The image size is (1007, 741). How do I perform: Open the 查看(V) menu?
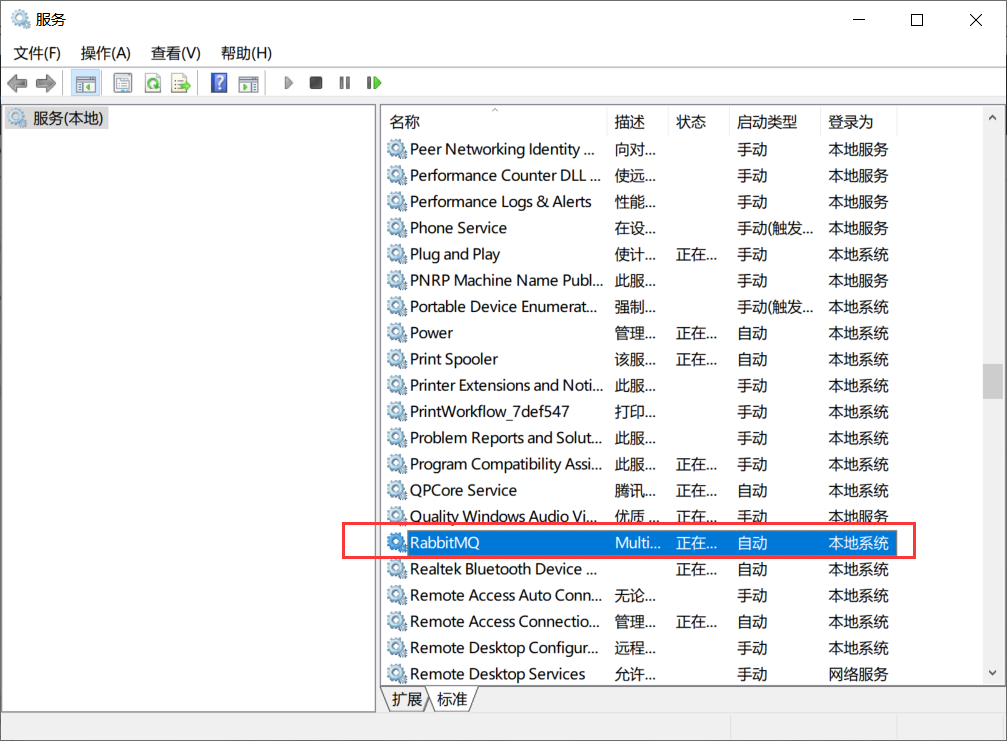tap(175, 53)
